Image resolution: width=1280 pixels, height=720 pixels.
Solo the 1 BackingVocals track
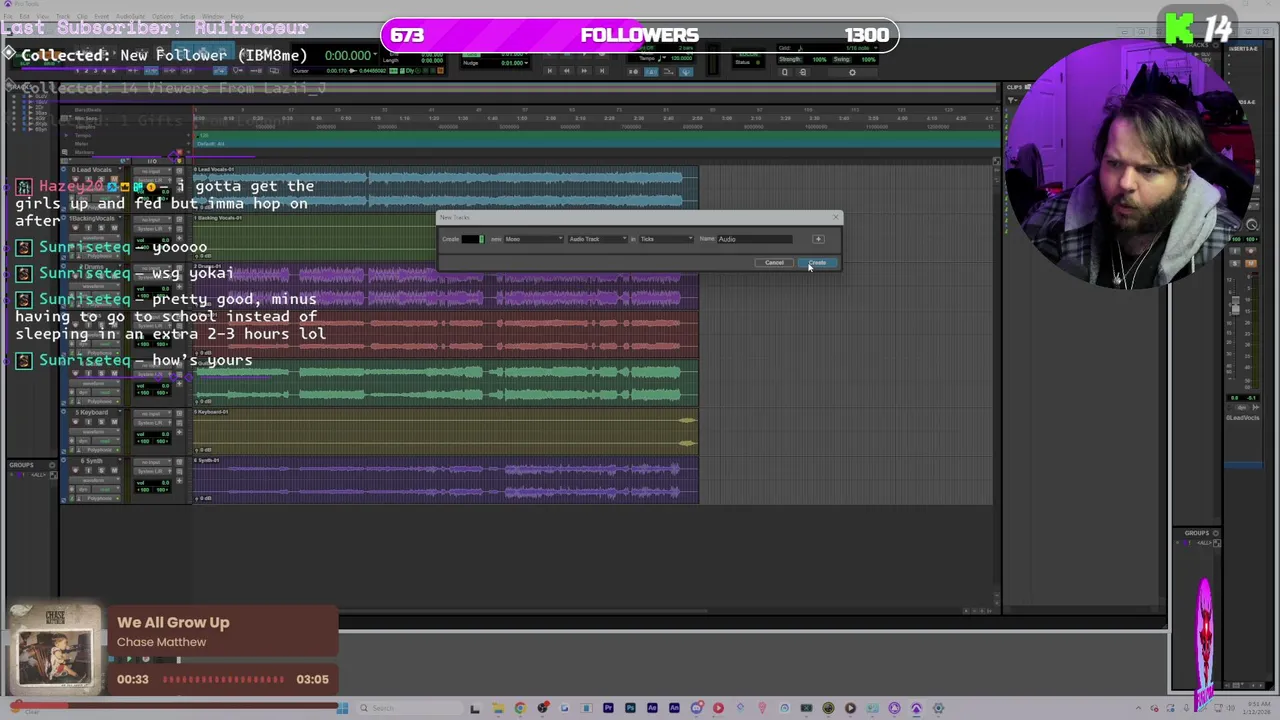101,228
